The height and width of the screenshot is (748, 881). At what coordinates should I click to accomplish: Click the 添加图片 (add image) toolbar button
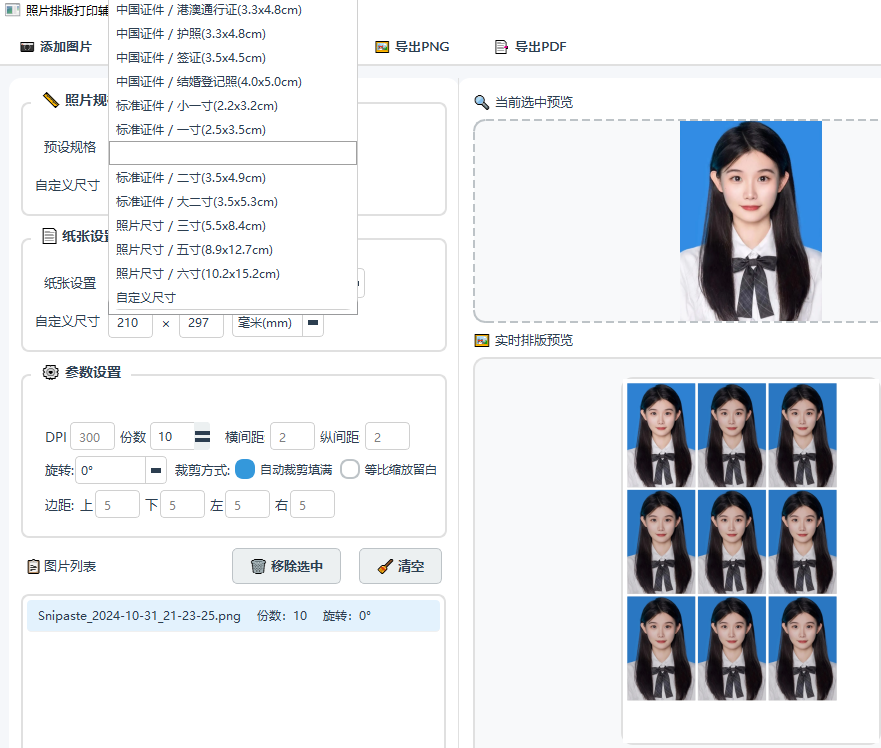click(56, 47)
